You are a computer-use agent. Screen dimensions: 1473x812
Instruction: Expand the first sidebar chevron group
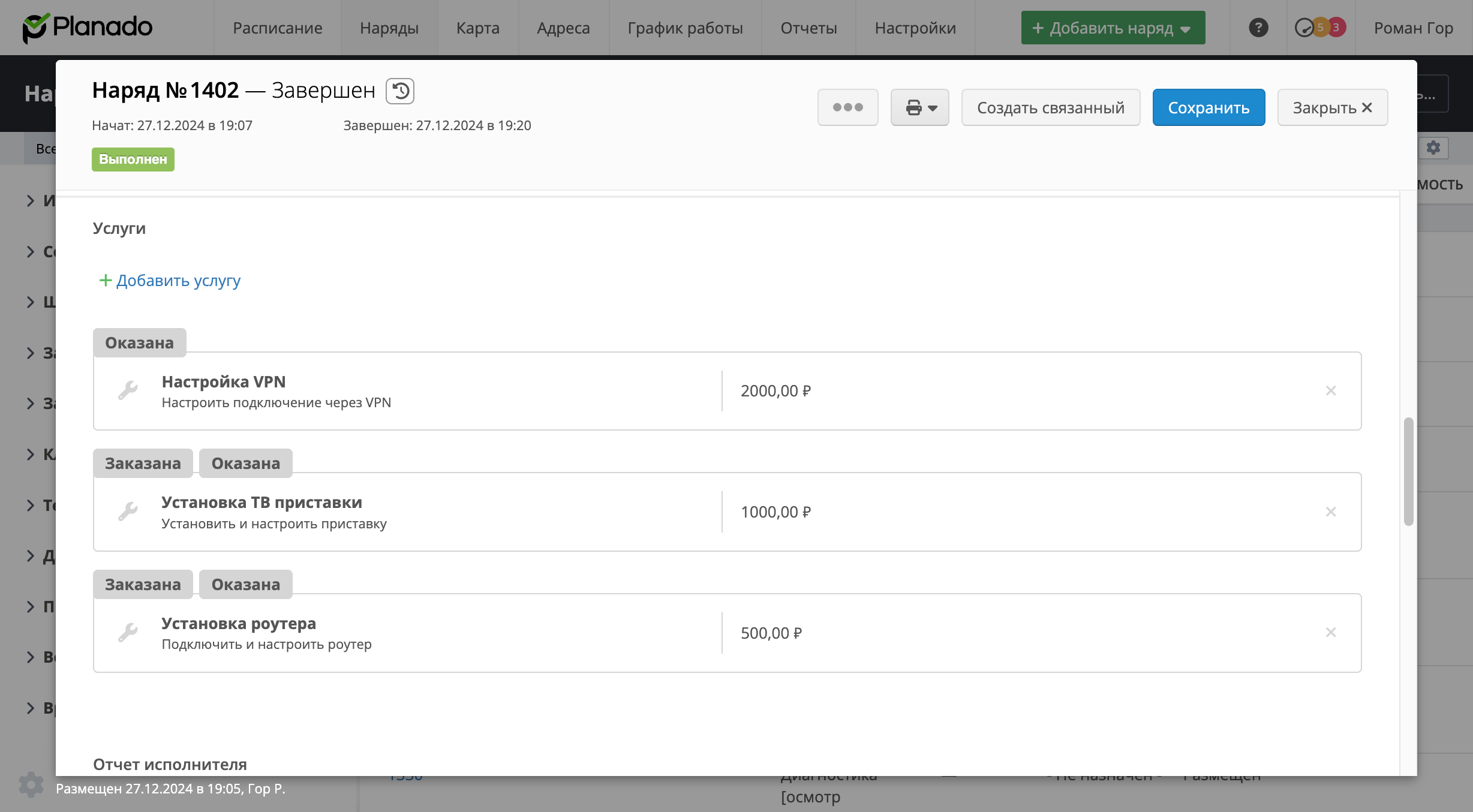tap(30, 200)
